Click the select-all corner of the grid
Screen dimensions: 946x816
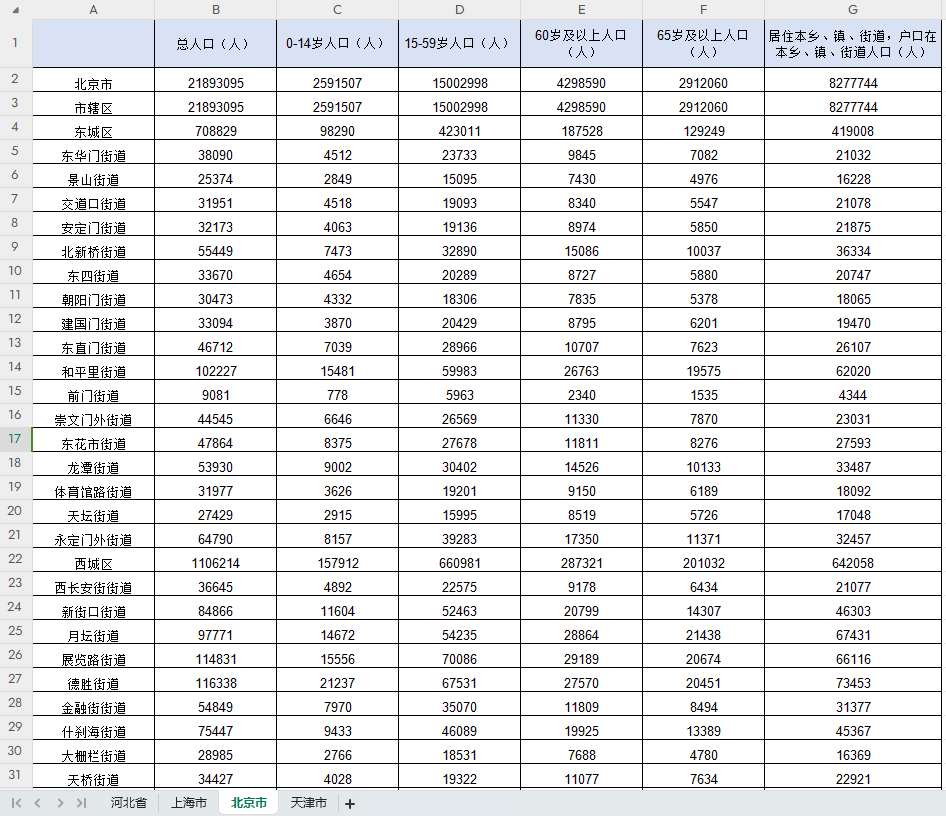pos(16,9)
